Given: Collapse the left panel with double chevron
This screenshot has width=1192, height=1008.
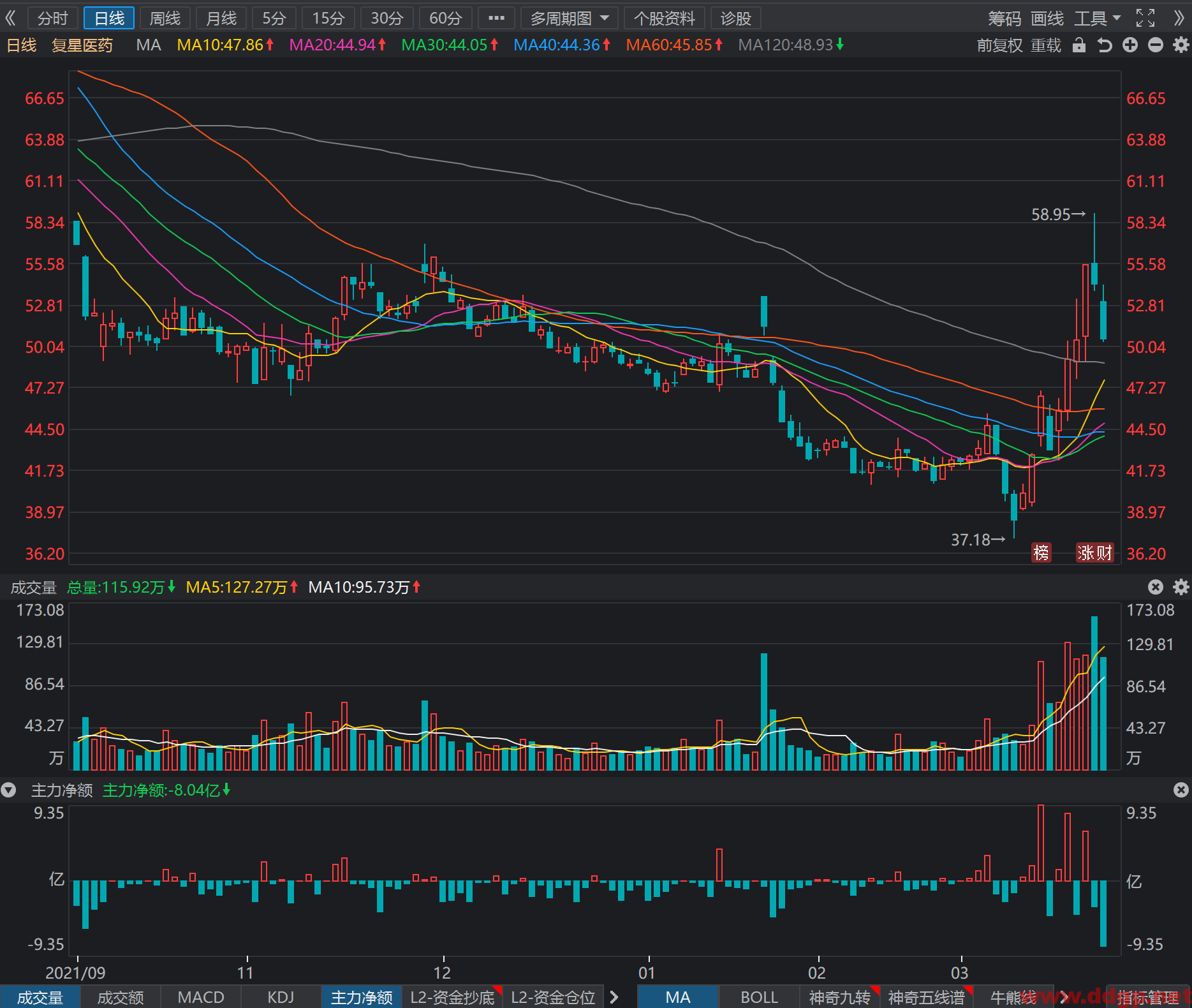Looking at the screenshot, I should 11,18.
